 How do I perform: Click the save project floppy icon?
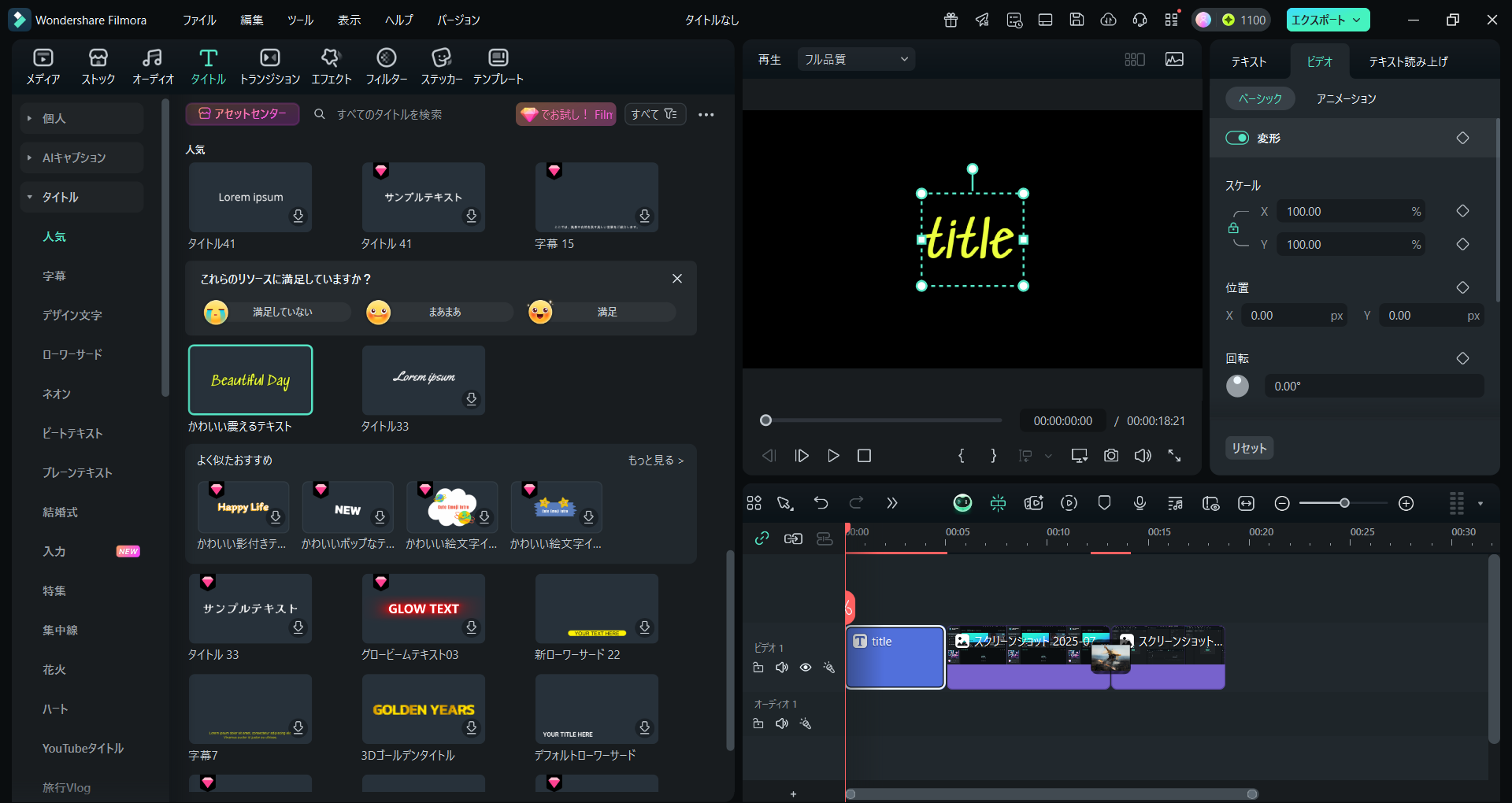[1077, 20]
